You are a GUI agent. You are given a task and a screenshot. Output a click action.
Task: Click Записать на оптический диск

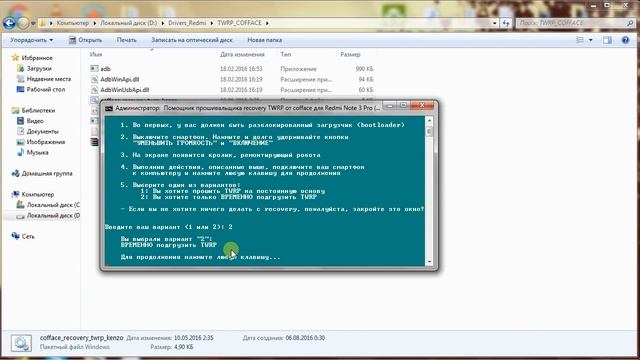pos(192,40)
